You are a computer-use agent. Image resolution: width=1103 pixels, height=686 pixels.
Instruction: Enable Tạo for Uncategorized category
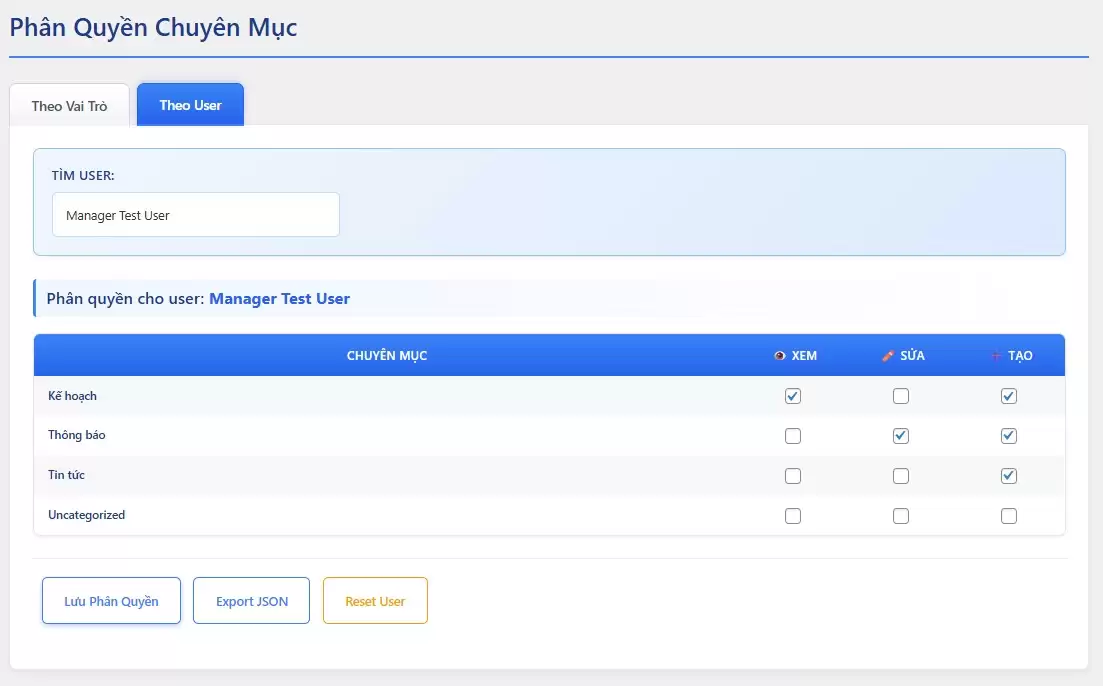1009,516
